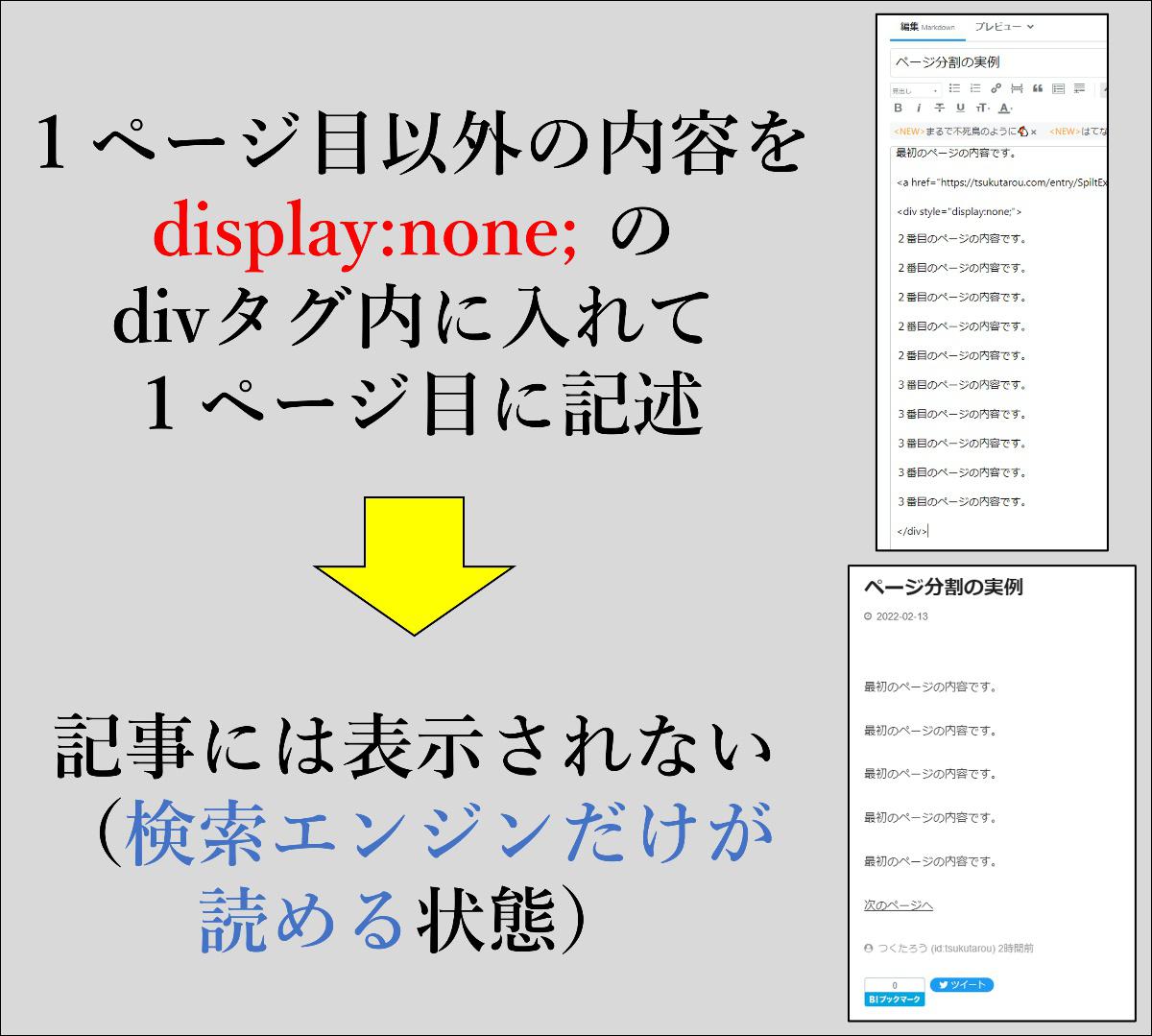Open the font size tT menu
1152x1036 pixels.
click(x=983, y=108)
